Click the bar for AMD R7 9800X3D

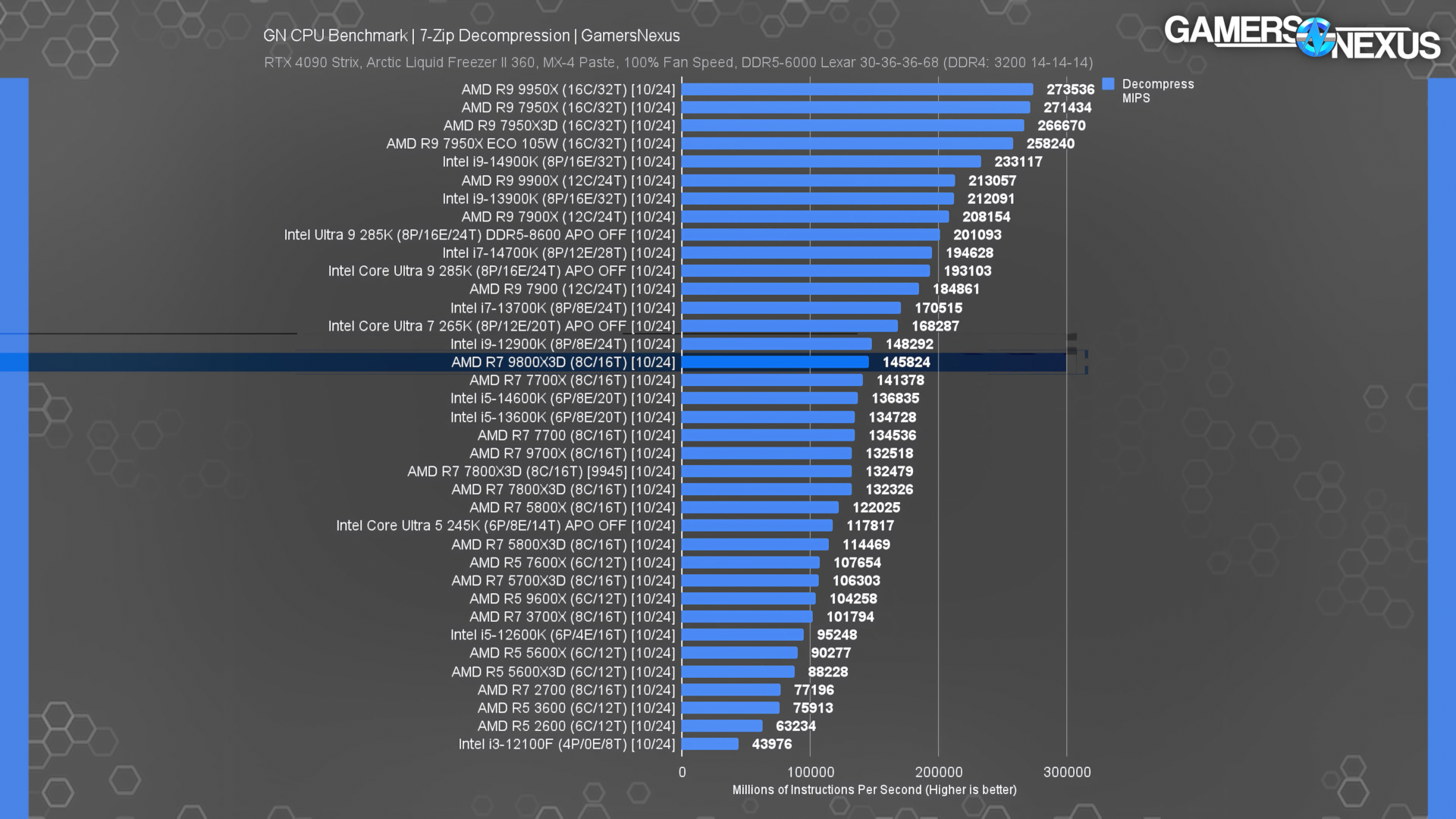[x=775, y=362]
